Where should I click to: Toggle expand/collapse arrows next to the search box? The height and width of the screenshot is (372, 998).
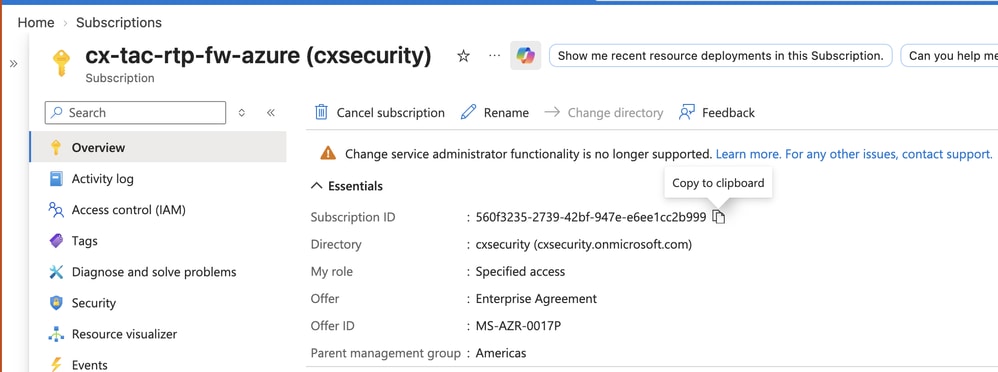pos(242,113)
